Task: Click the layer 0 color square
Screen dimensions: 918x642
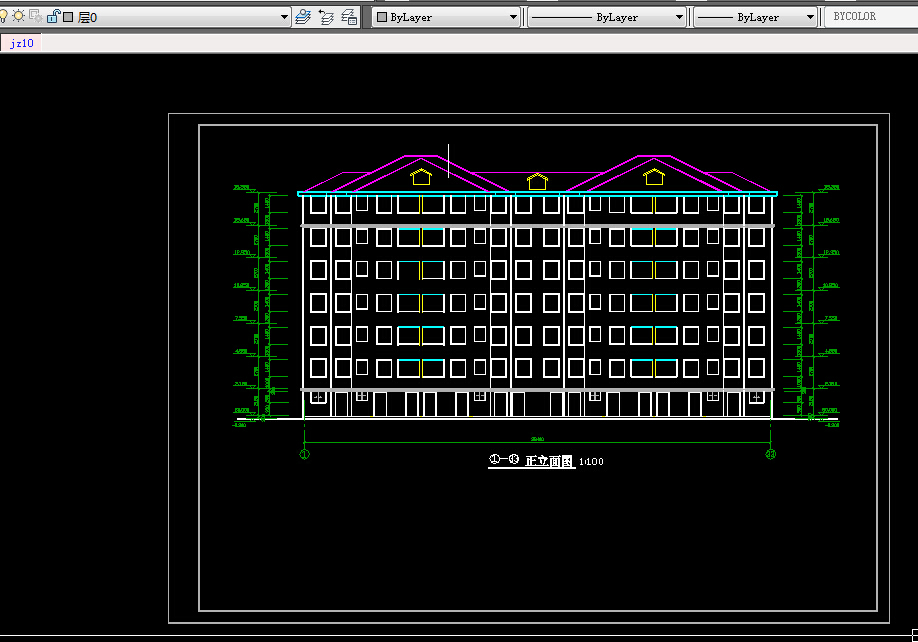Action: point(68,17)
